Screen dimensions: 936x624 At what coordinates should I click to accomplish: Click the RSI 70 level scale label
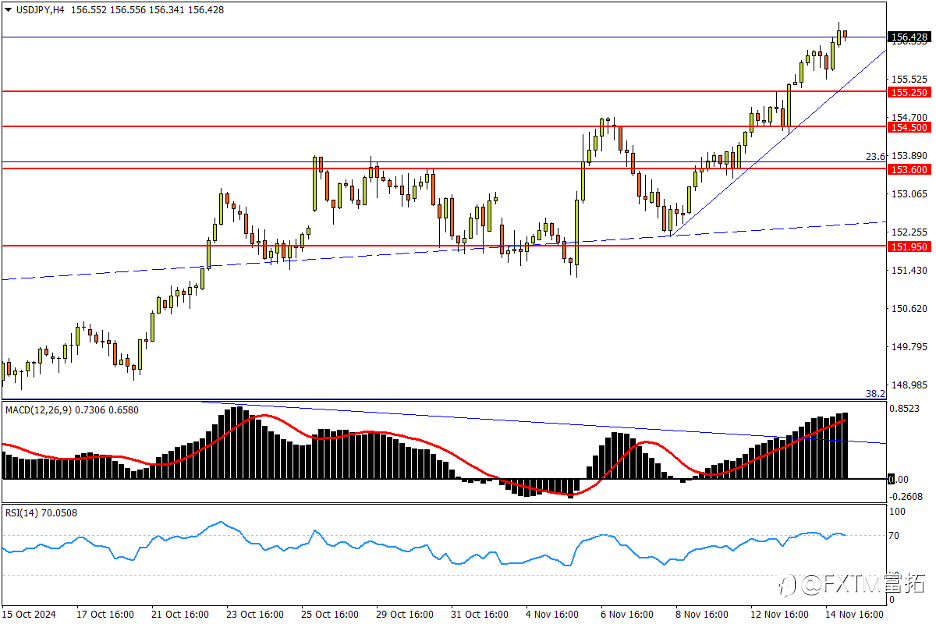[x=894, y=536]
